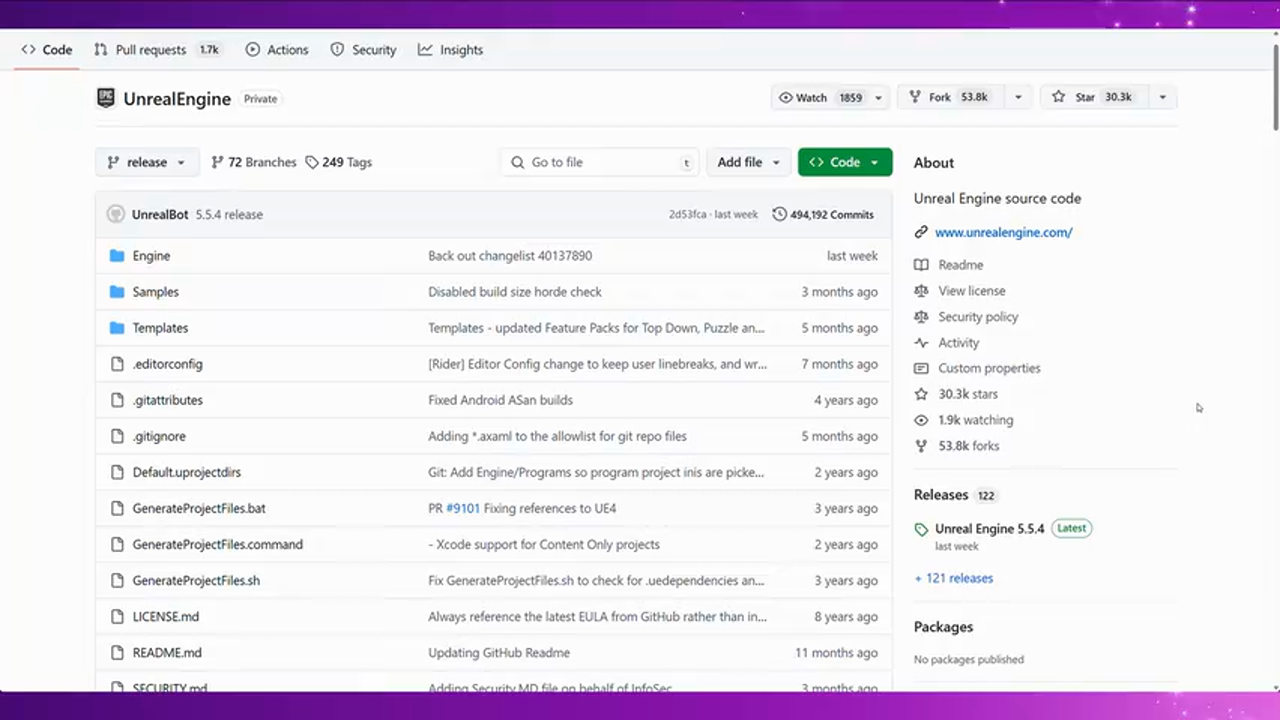This screenshot has height=720, width=1280.
Task: Expand the Add file dropdown
Action: click(748, 162)
